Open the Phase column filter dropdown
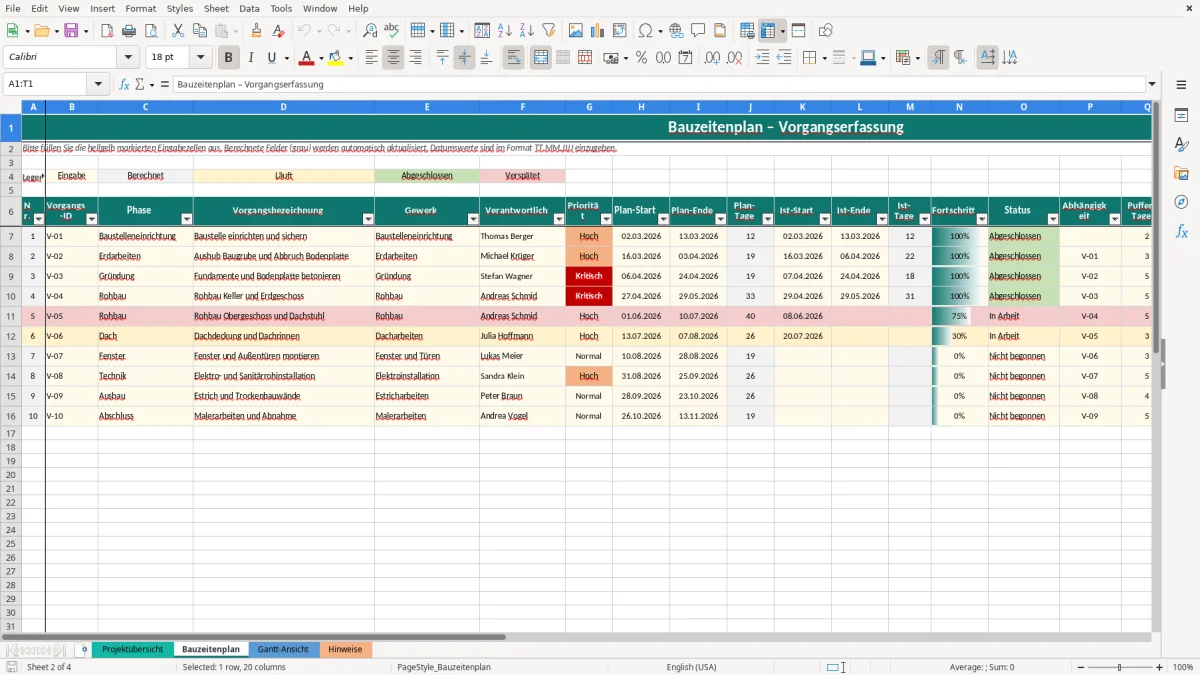The image size is (1200, 675). [x=186, y=218]
